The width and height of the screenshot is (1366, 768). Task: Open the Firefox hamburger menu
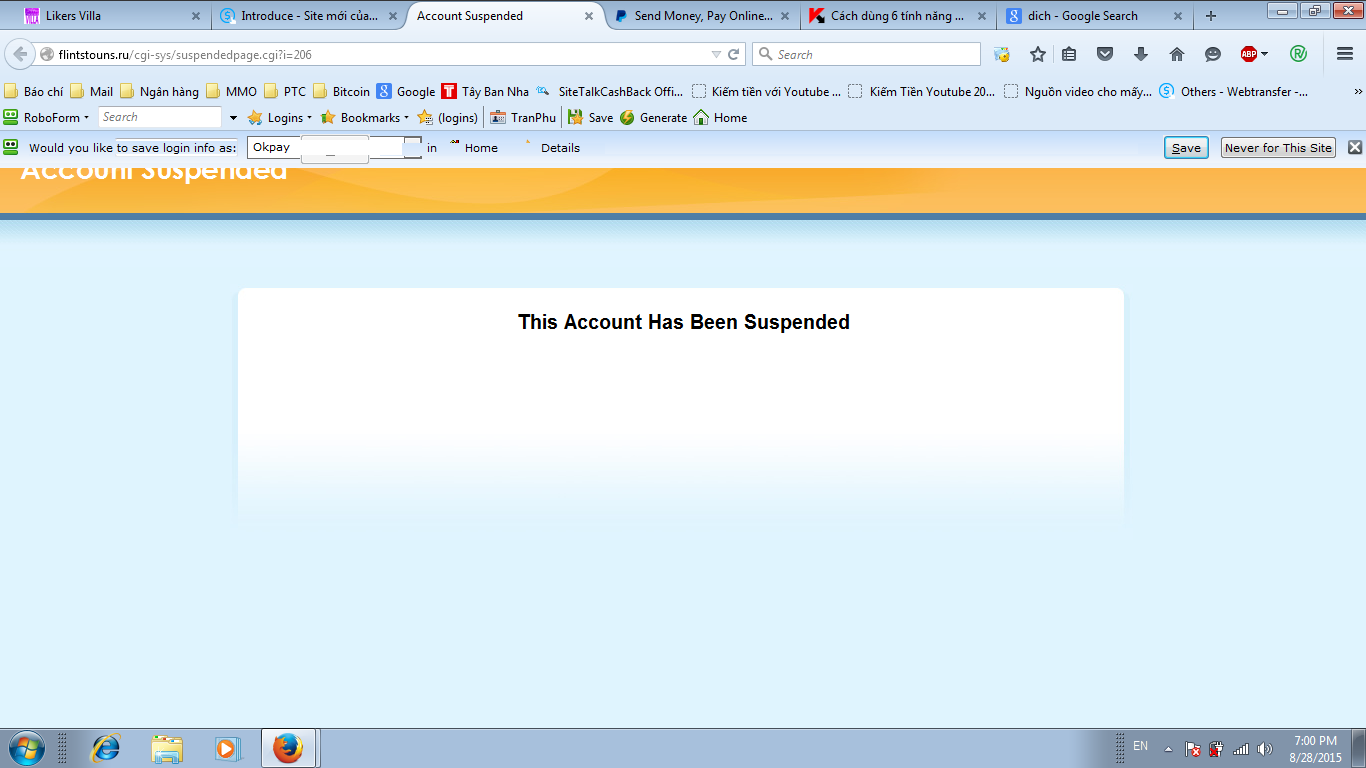pyautogui.click(x=1345, y=54)
